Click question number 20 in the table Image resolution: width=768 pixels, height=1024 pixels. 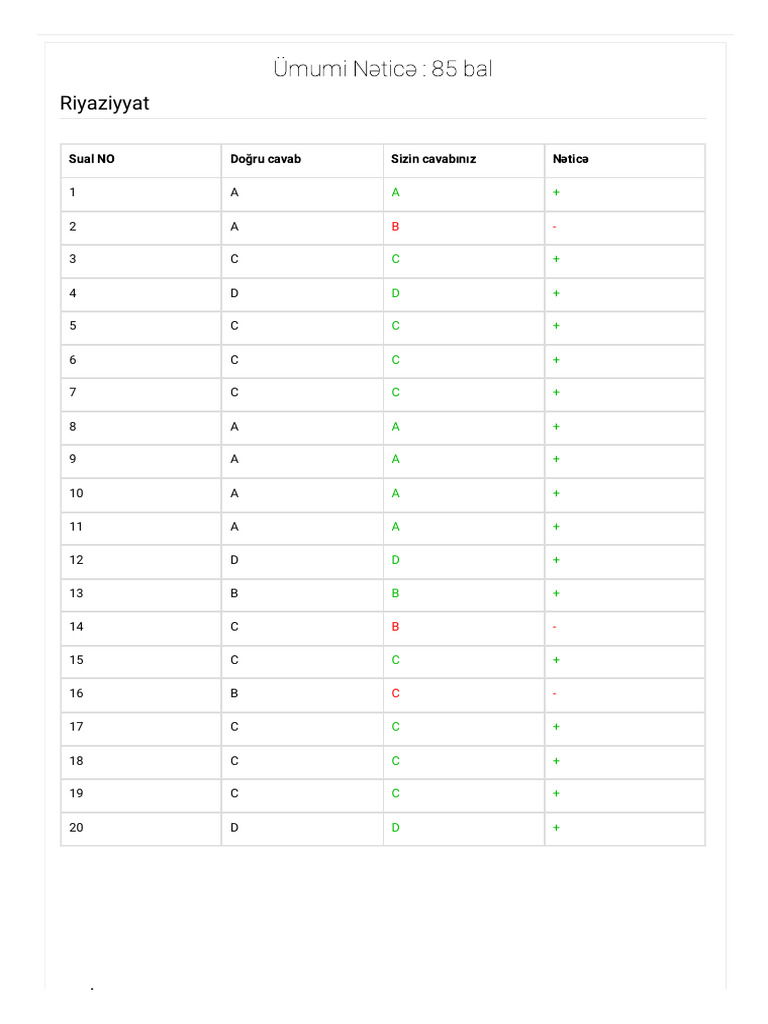pyautogui.click(x=77, y=827)
